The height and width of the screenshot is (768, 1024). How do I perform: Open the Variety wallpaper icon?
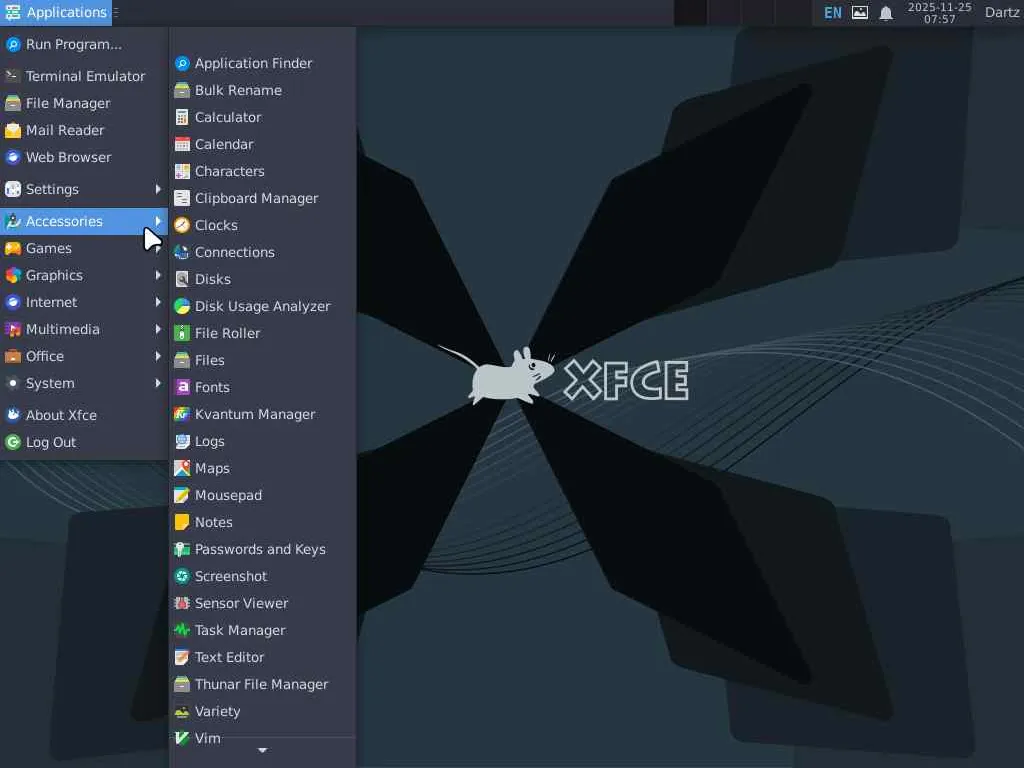[182, 711]
